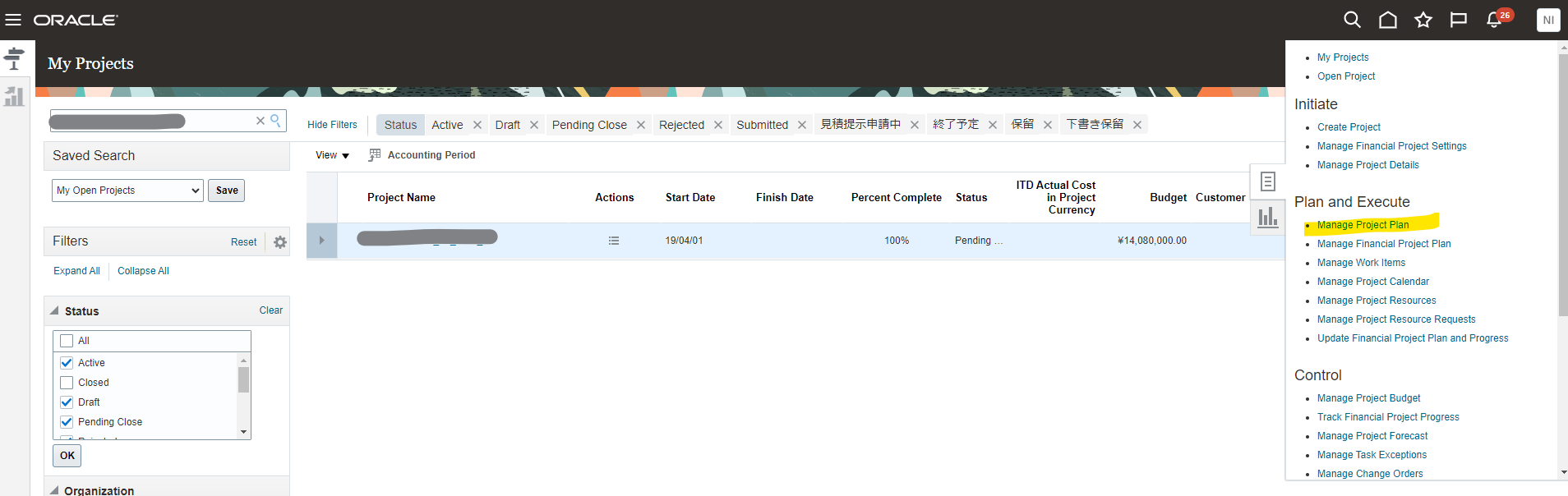
Task: Click the status list scroll-down arrow
Action: coord(243,432)
